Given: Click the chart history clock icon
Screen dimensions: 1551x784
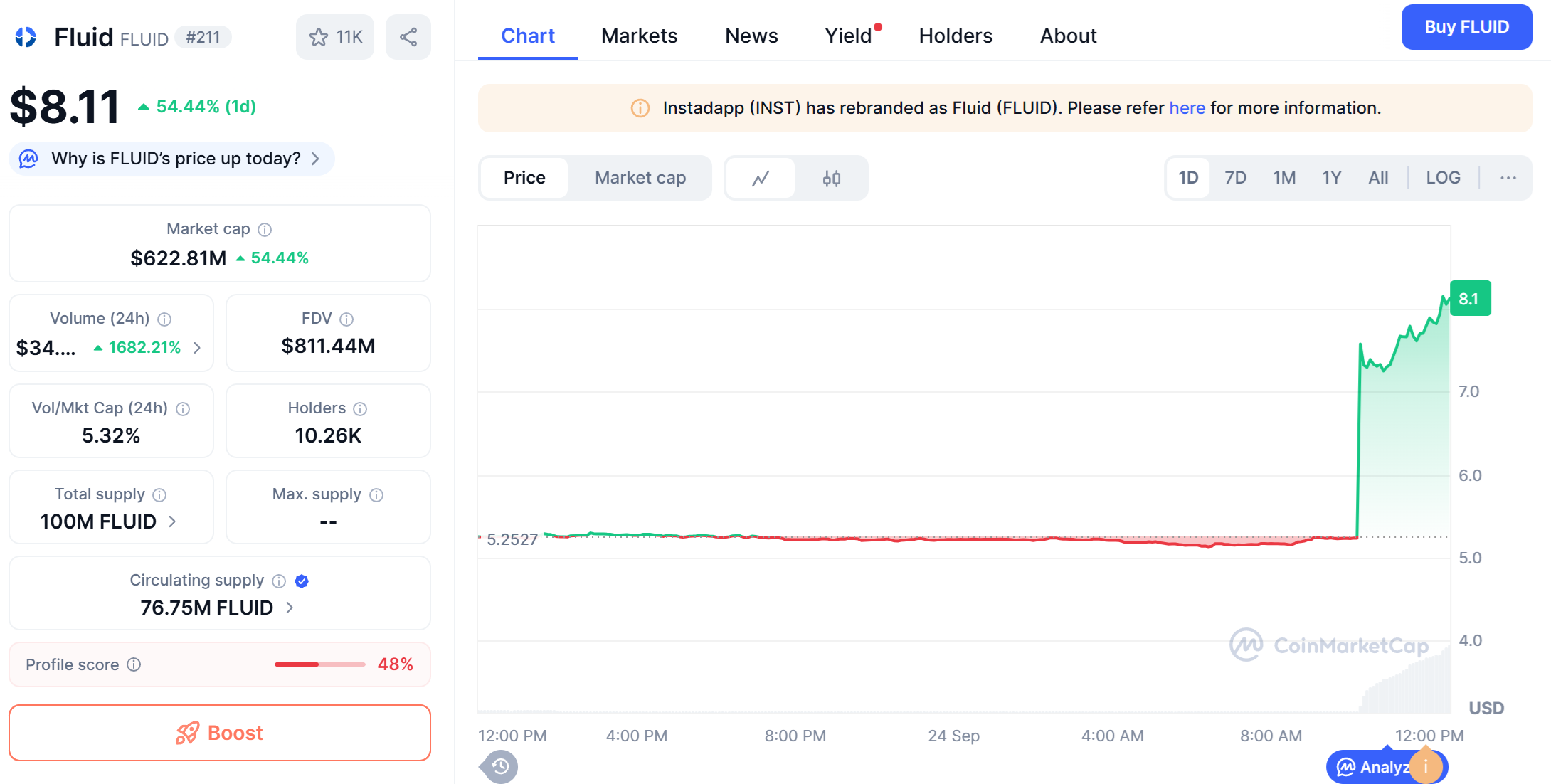Looking at the screenshot, I should [500, 766].
